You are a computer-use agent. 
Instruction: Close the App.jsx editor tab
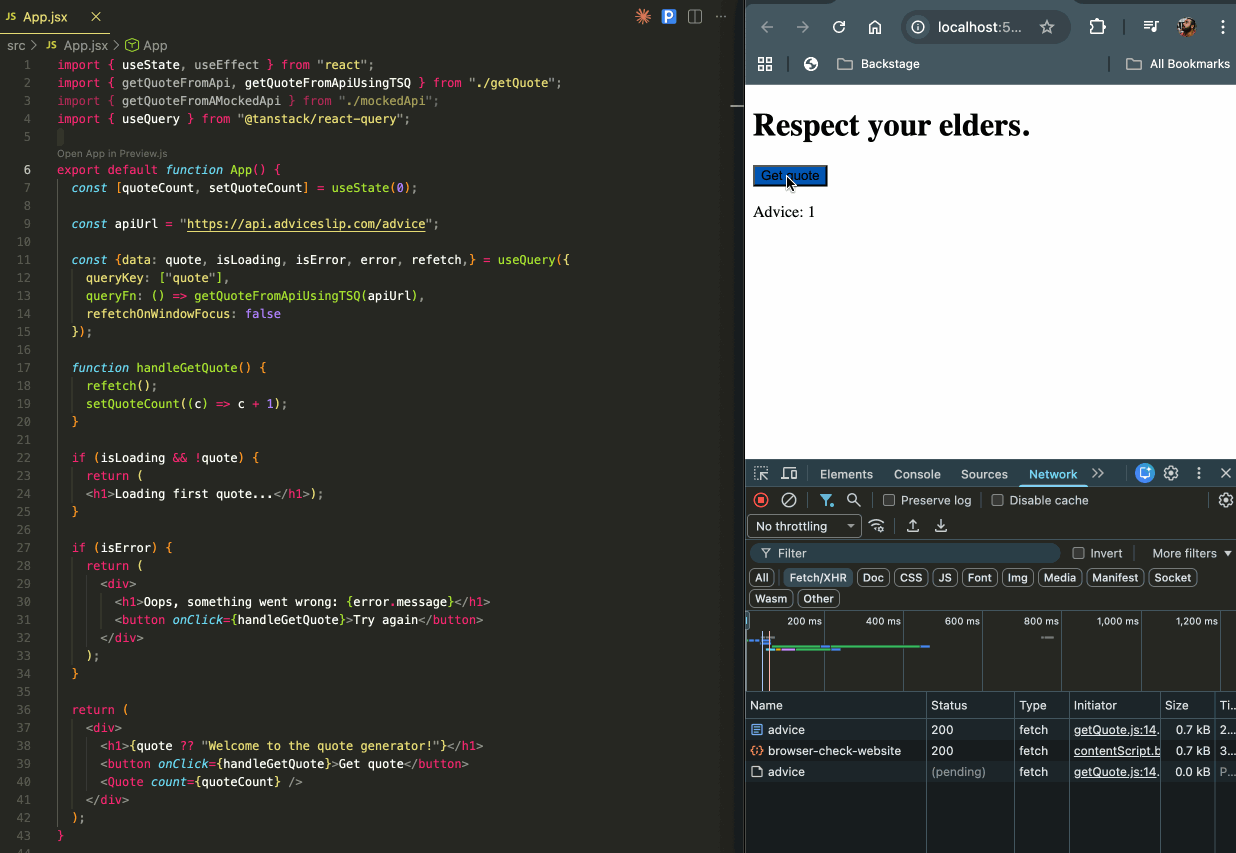click(x=96, y=17)
